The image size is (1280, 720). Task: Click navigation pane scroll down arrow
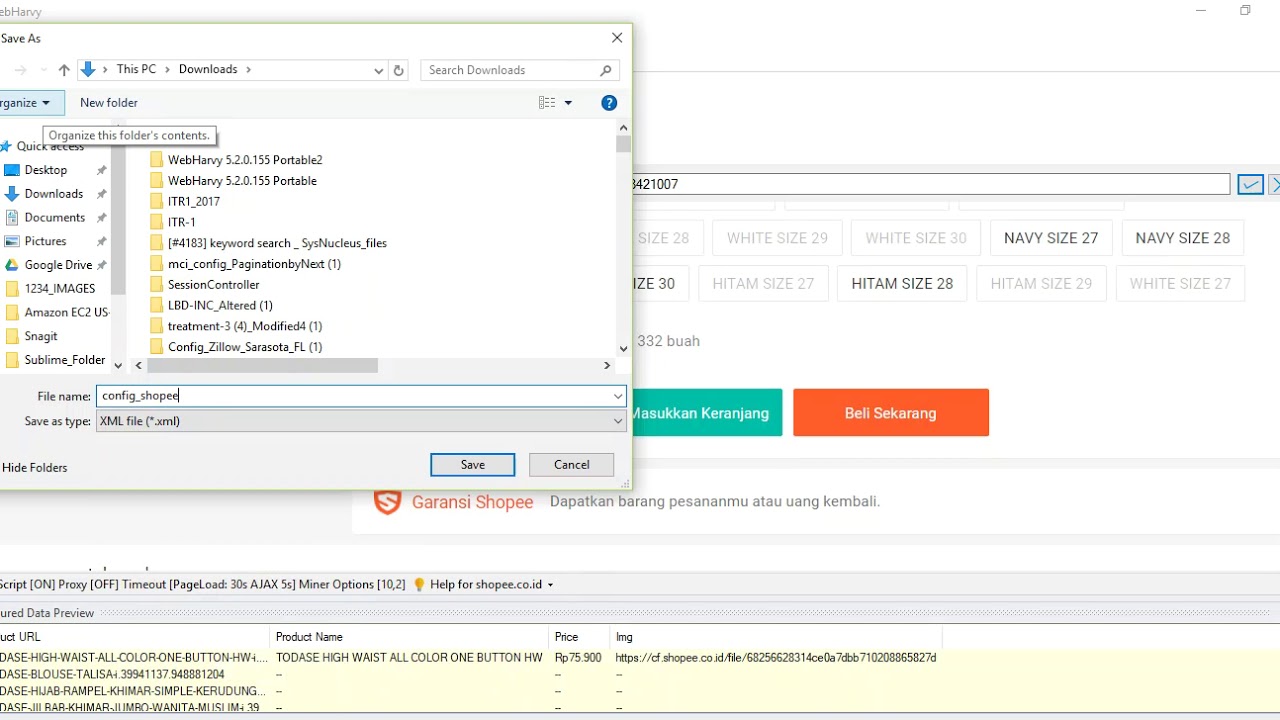click(x=118, y=366)
